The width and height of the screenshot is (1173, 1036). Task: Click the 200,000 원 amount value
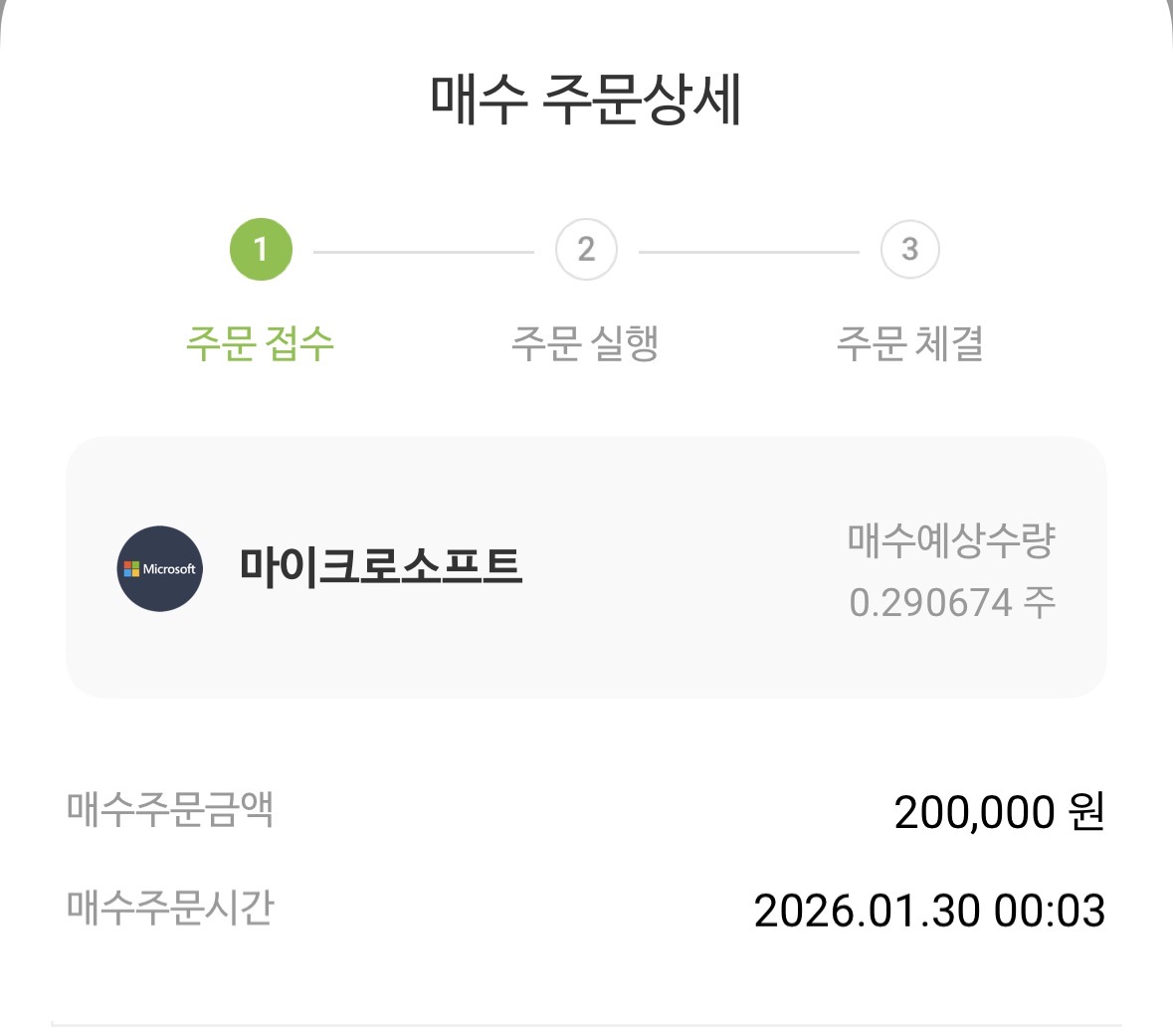(998, 812)
